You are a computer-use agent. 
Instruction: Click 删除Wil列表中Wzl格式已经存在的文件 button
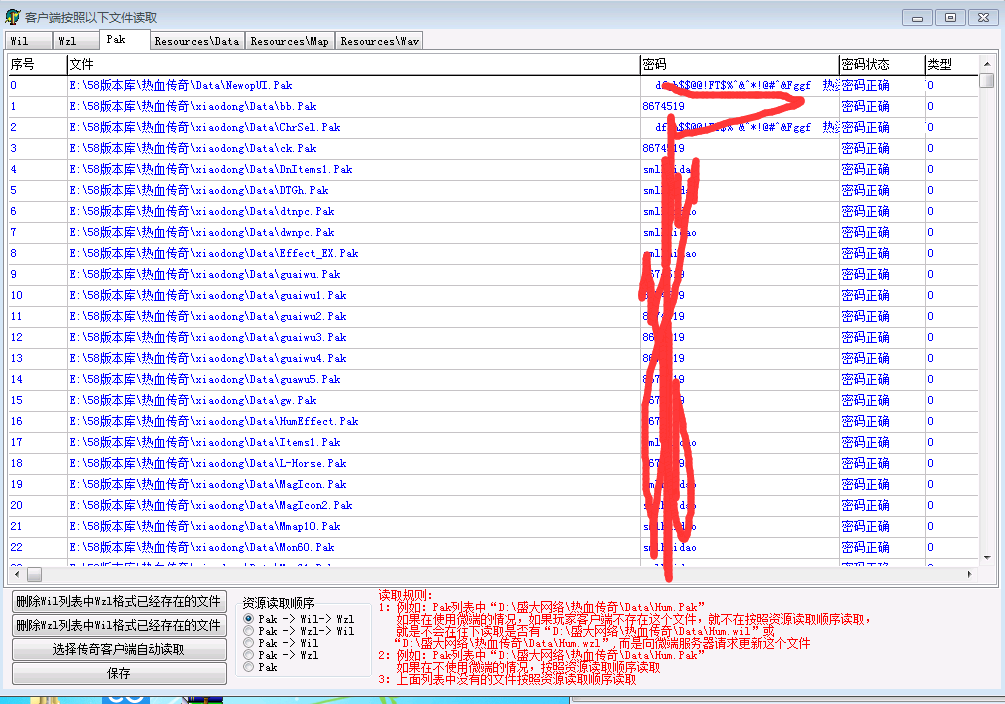coord(118,601)
